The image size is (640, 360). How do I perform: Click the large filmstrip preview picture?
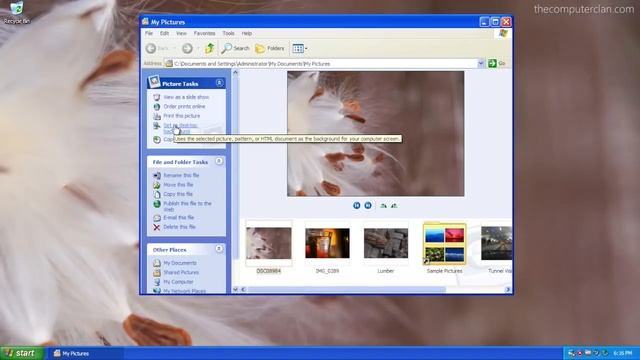pyautogui.click(x=376, y=134)
